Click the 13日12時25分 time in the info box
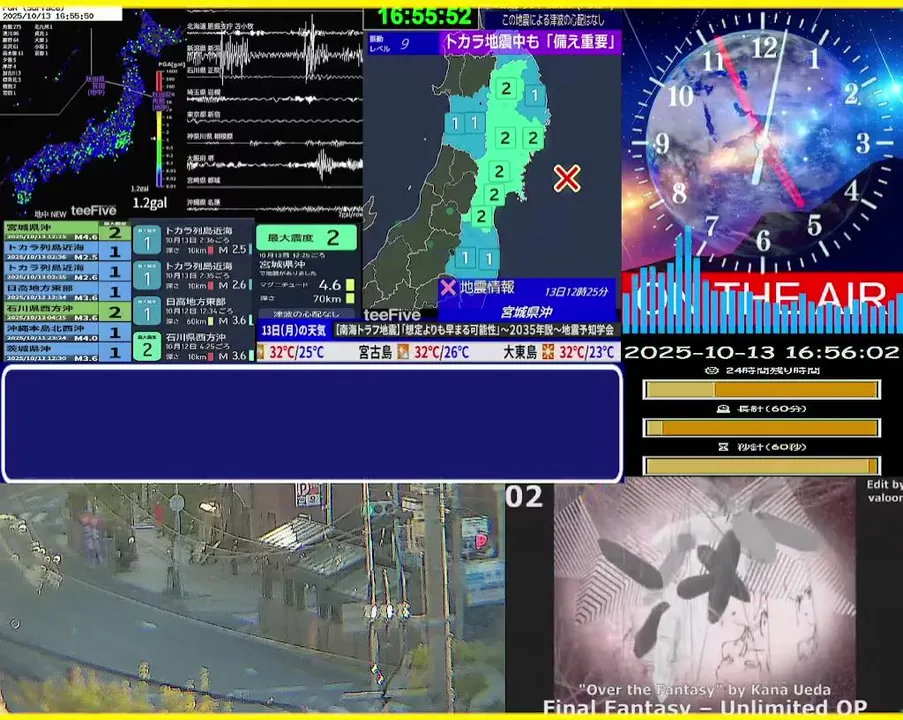This screenshot has width=903, height=720. click(576, 291)
